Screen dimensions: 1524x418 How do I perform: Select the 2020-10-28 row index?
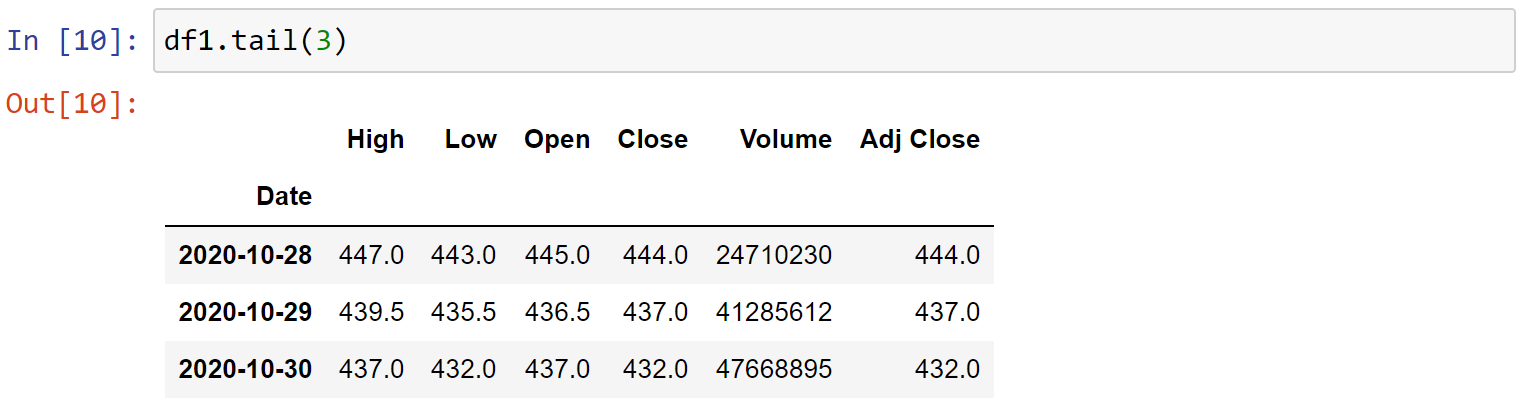(245, 255)
